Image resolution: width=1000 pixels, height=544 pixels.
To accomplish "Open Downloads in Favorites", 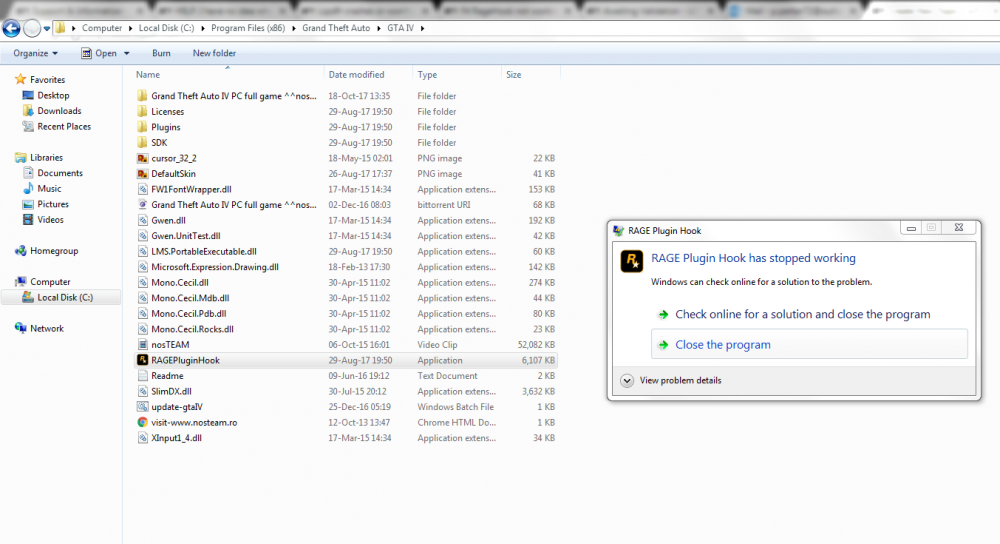I will coord(59,110).
